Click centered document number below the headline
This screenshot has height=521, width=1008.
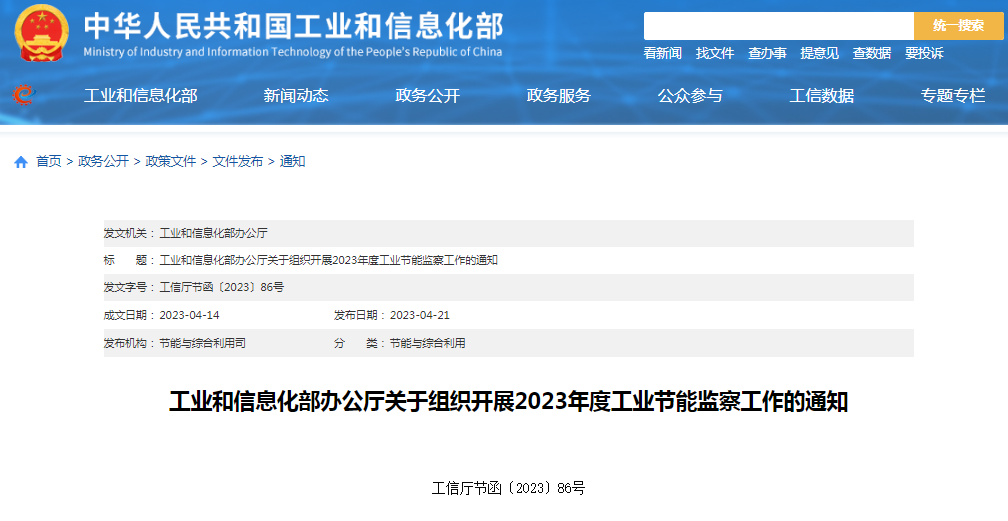click(x=508, y=488)
